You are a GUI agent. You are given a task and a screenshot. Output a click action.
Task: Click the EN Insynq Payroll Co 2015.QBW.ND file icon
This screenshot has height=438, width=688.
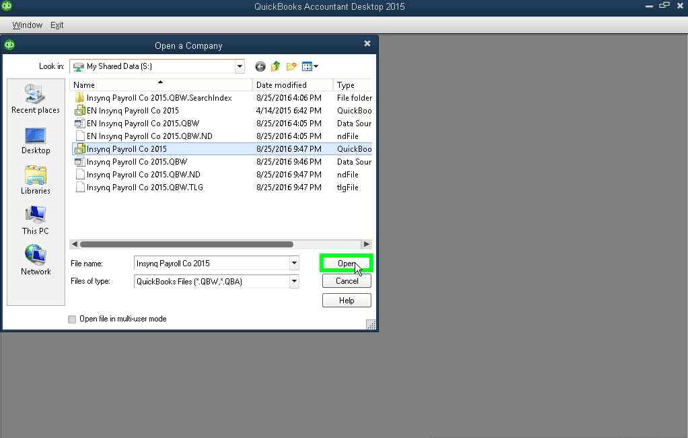80,136
